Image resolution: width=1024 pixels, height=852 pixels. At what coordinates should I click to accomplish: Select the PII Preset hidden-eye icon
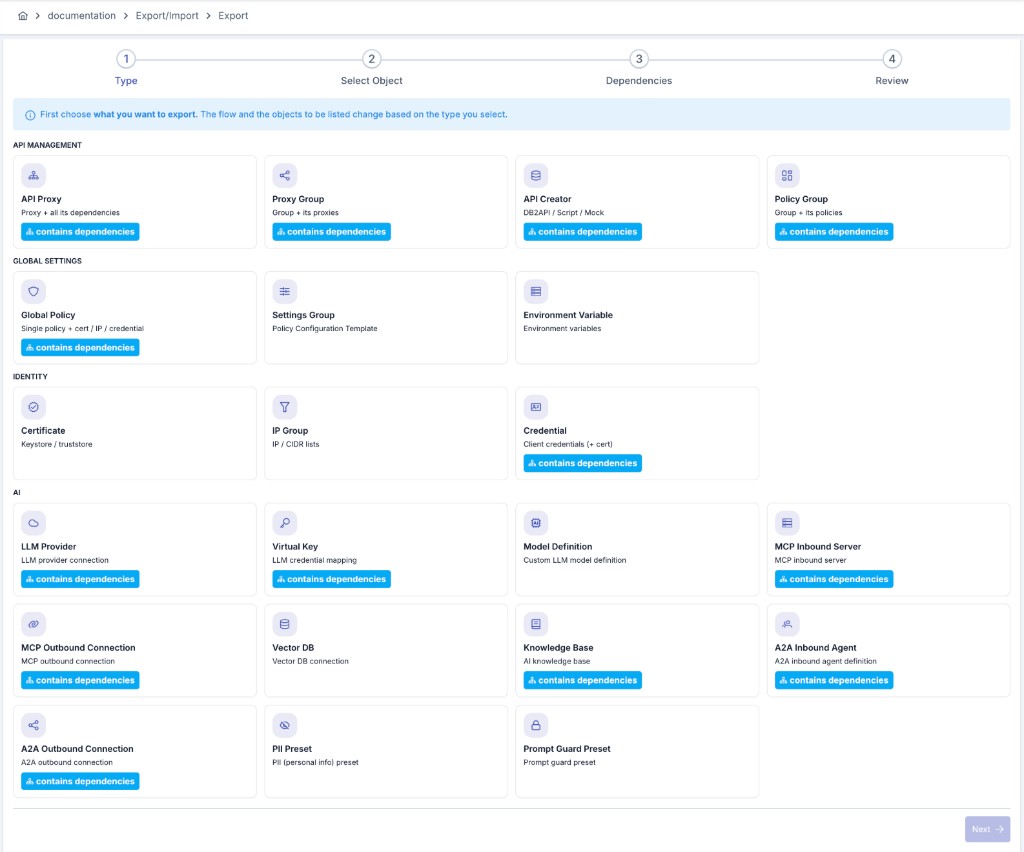tap(285, 725)
